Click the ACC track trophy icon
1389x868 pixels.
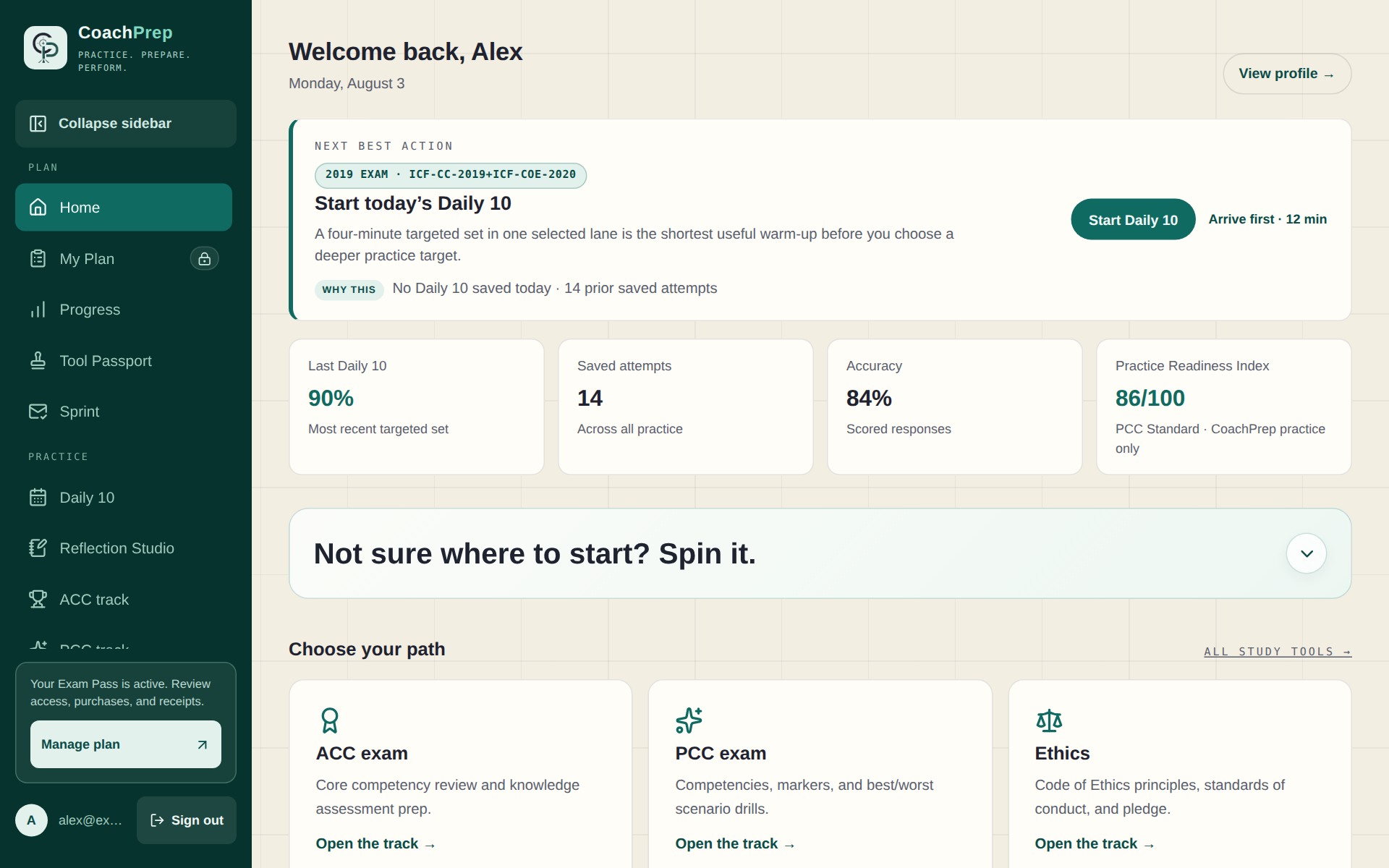(x=38, y=599)
